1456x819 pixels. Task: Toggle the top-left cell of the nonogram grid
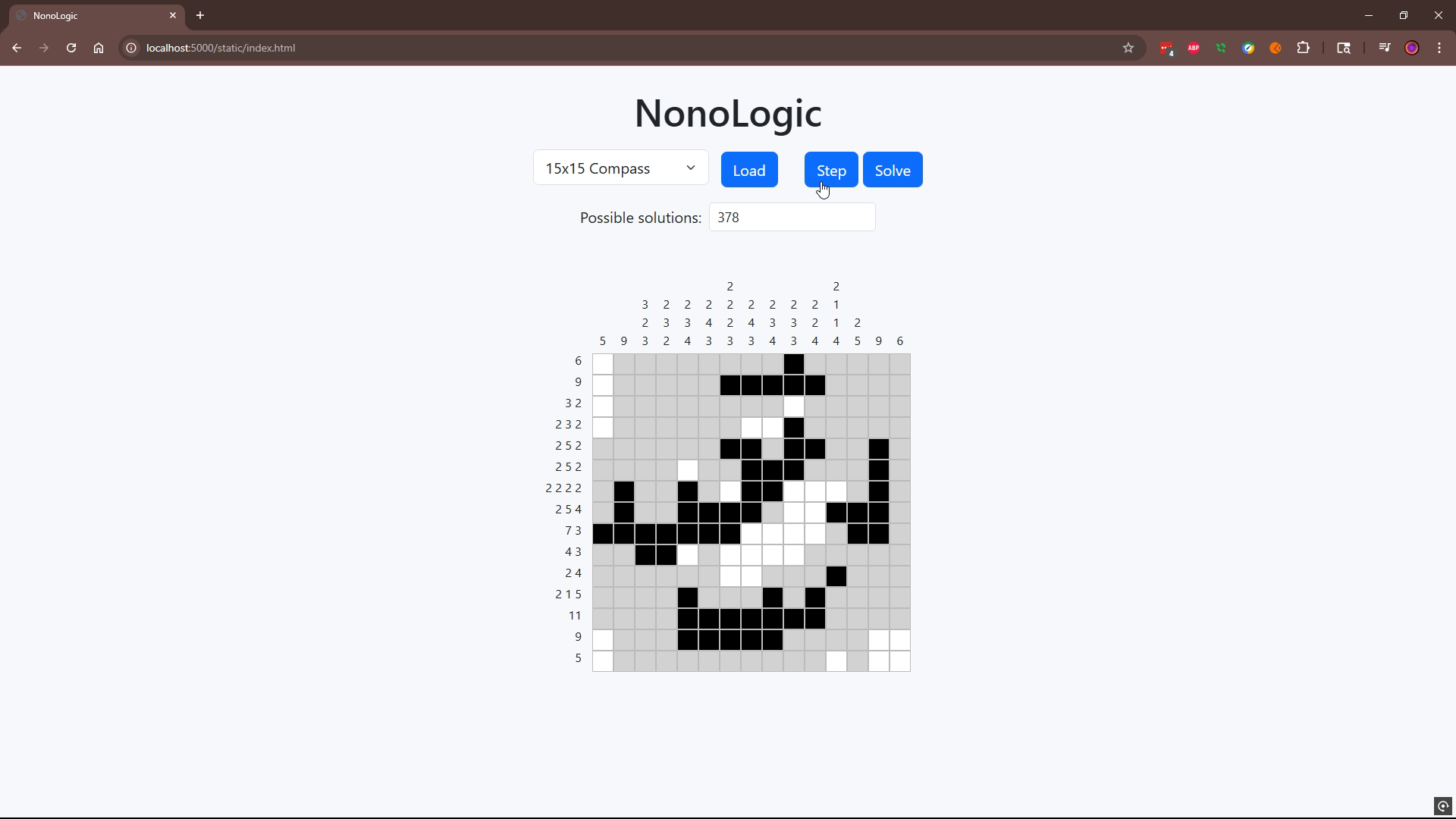coord(601,364)
